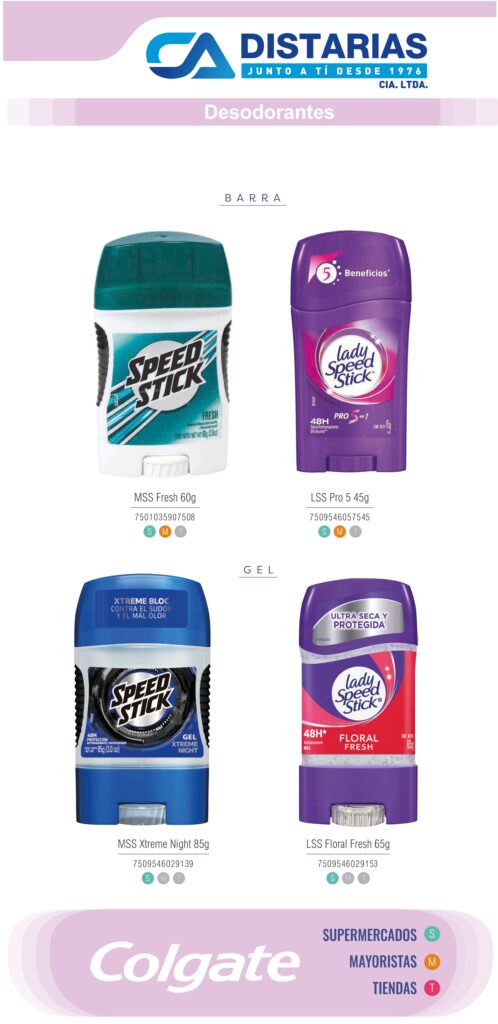Click the green S badge under MSS Fresh

[149, 532]
